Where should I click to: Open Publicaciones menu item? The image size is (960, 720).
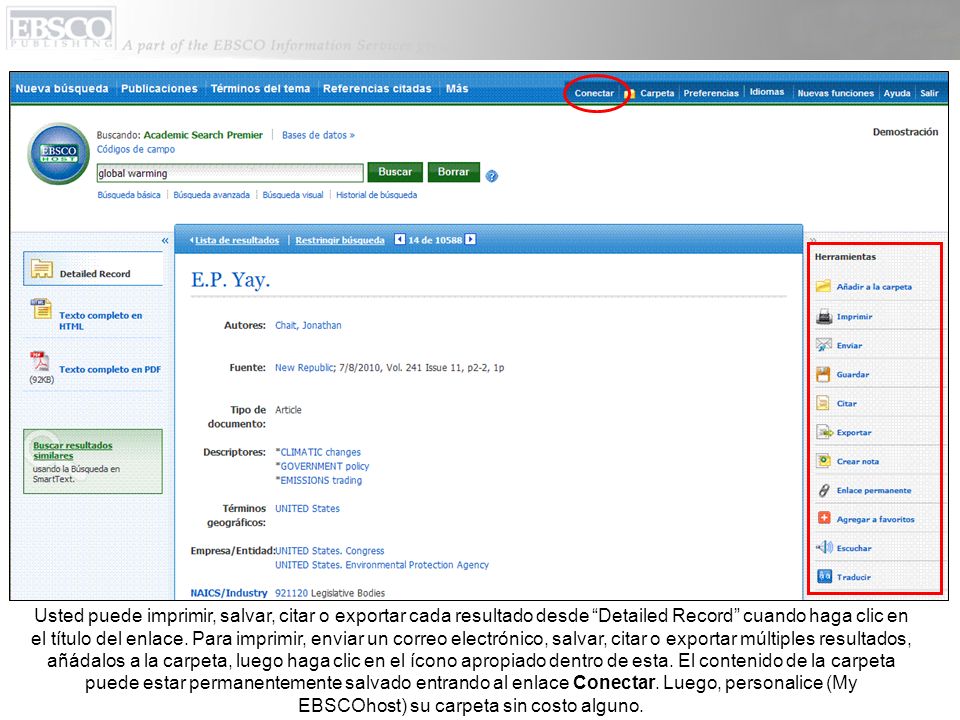click(159, 89)
